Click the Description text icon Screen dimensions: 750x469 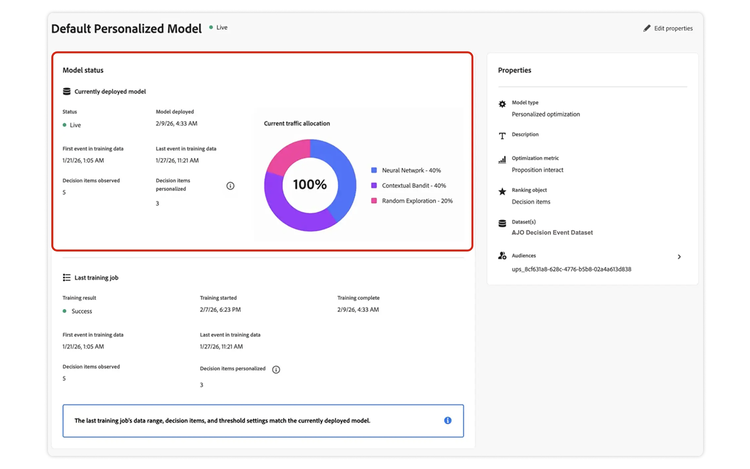click(x=502, y=135)
